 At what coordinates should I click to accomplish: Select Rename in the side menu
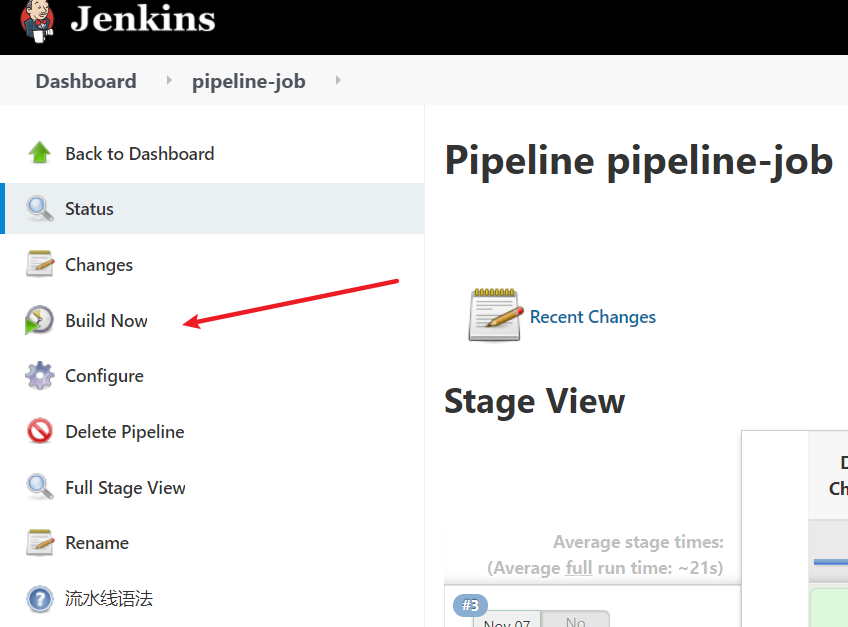(x=97, y=543)
